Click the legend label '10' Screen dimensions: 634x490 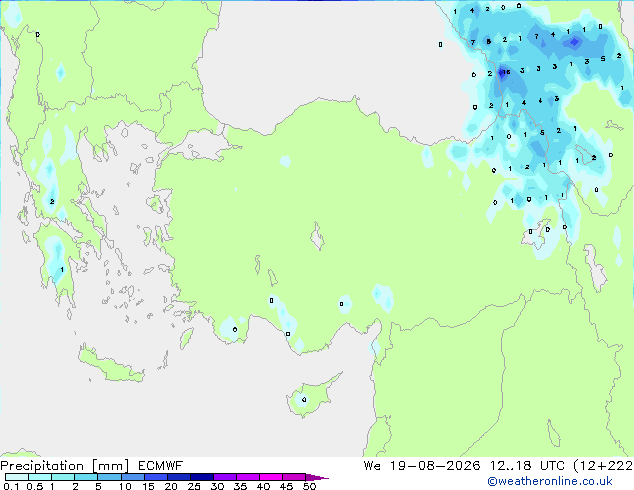click(x=125, y=486)
